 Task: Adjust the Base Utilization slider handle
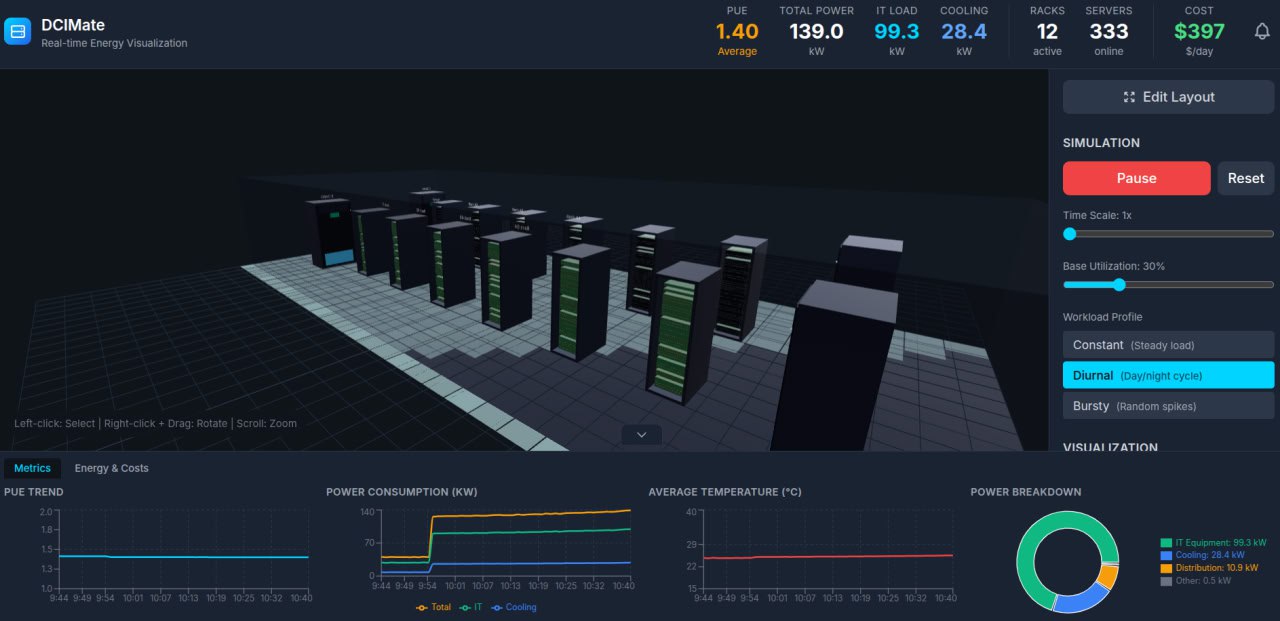1119,285
